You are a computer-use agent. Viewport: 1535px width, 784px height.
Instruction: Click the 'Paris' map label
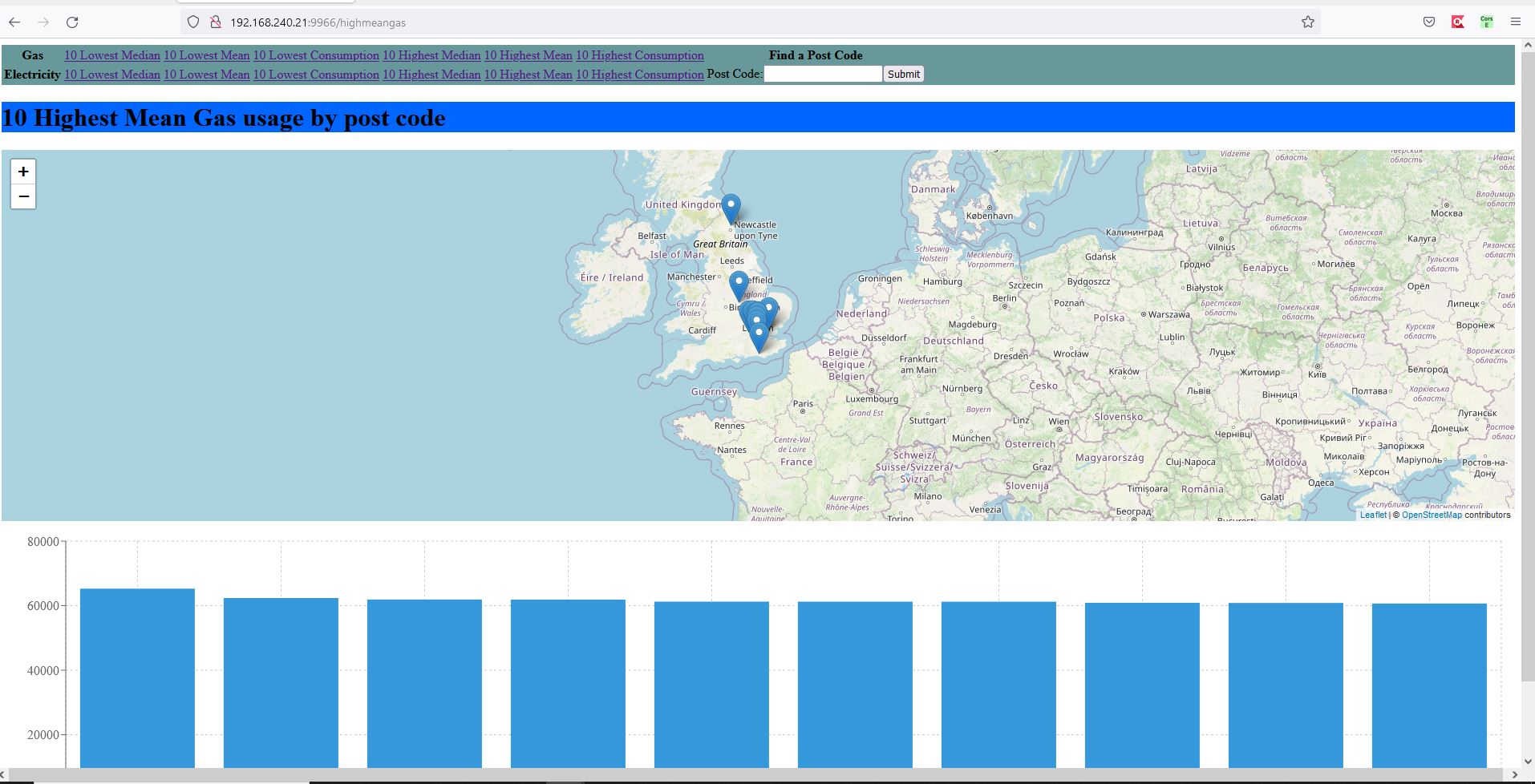pos(803,404)
